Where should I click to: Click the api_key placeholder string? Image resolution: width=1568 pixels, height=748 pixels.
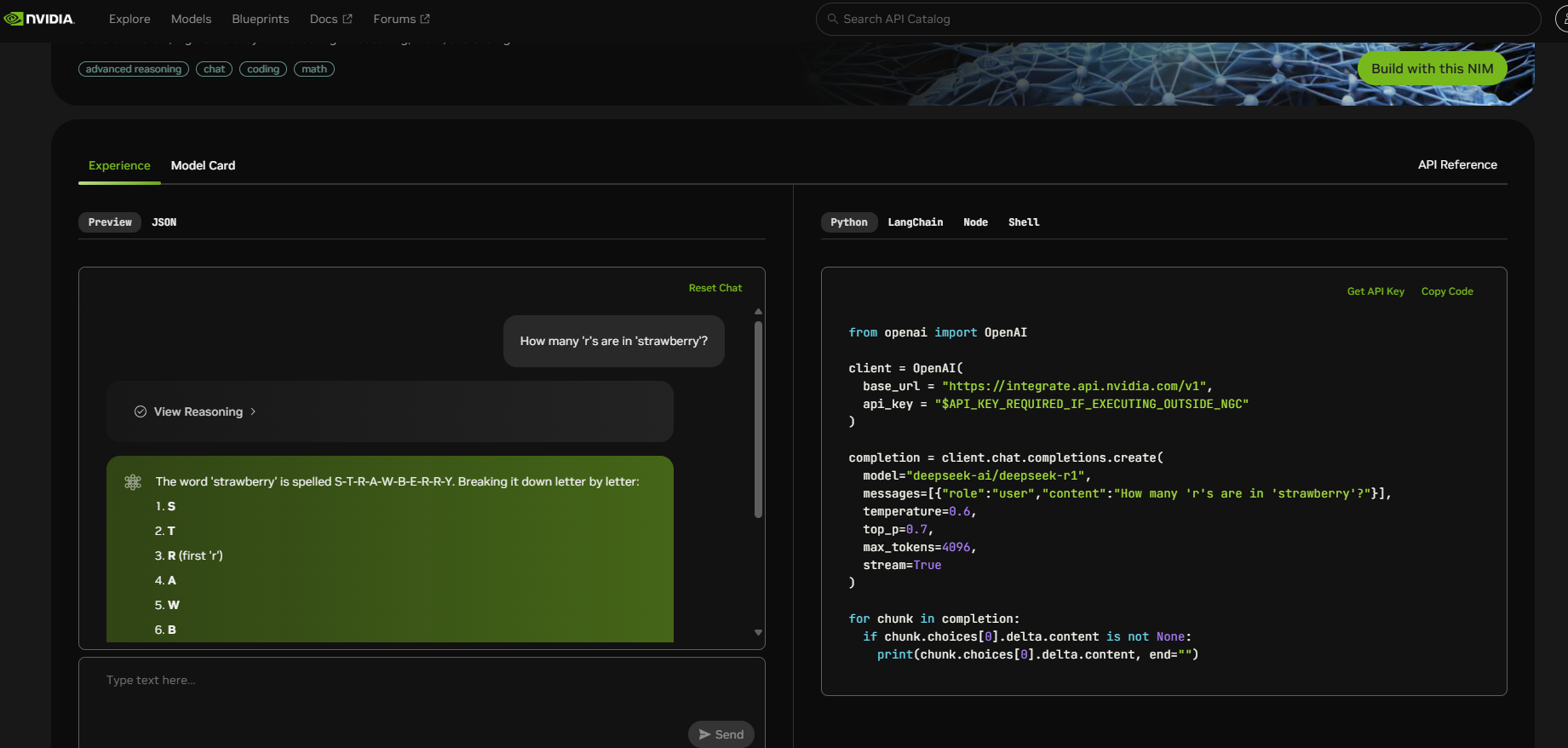tap(1091, 404)
